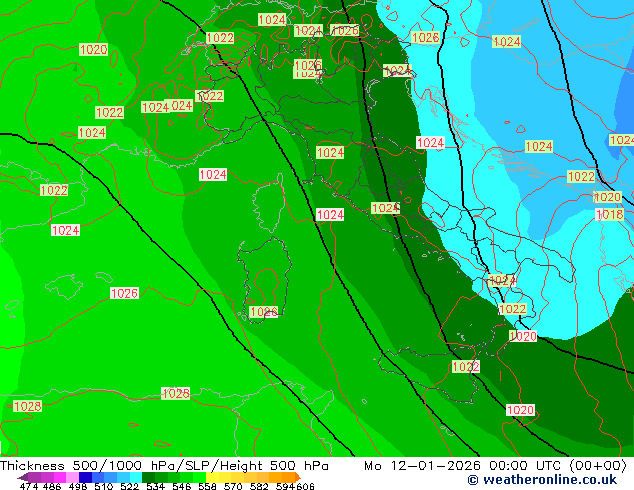Click the orange arrow tip of the legend
Image resolution: width=634 pixels, height=490 pixels.
point(298,477)
